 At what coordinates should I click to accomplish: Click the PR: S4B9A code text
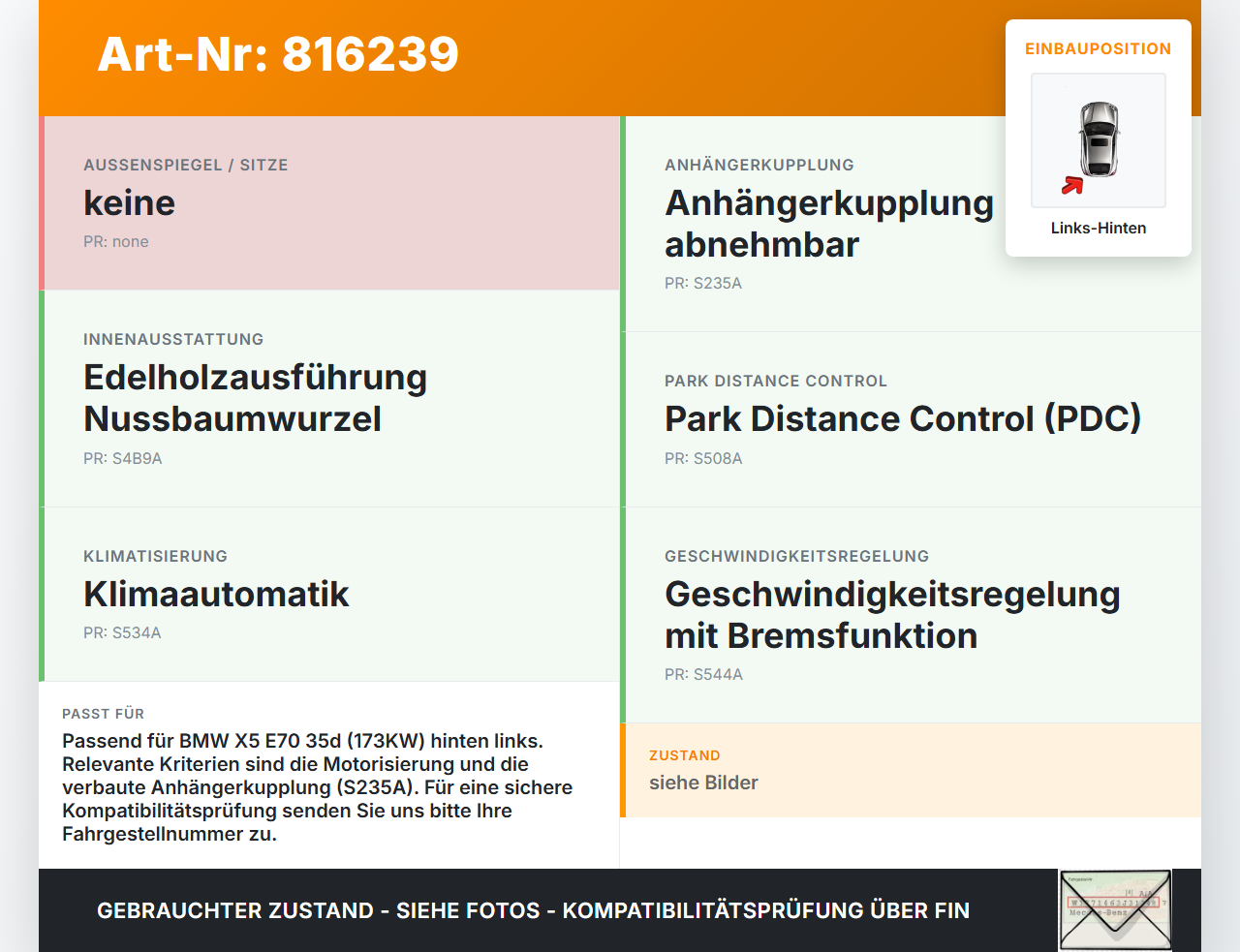[x=123, y=458]
